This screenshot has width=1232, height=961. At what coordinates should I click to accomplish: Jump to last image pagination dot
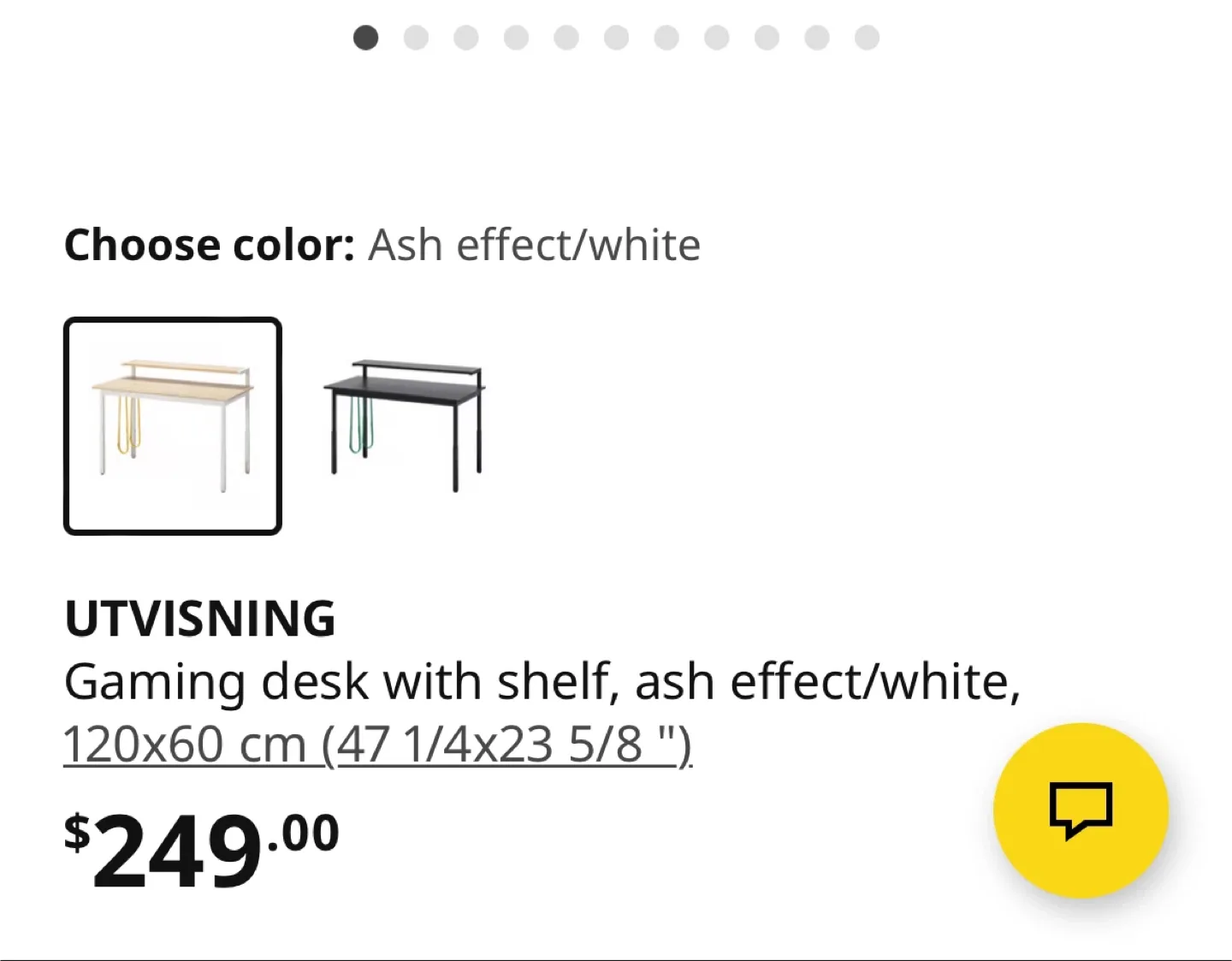867,38
